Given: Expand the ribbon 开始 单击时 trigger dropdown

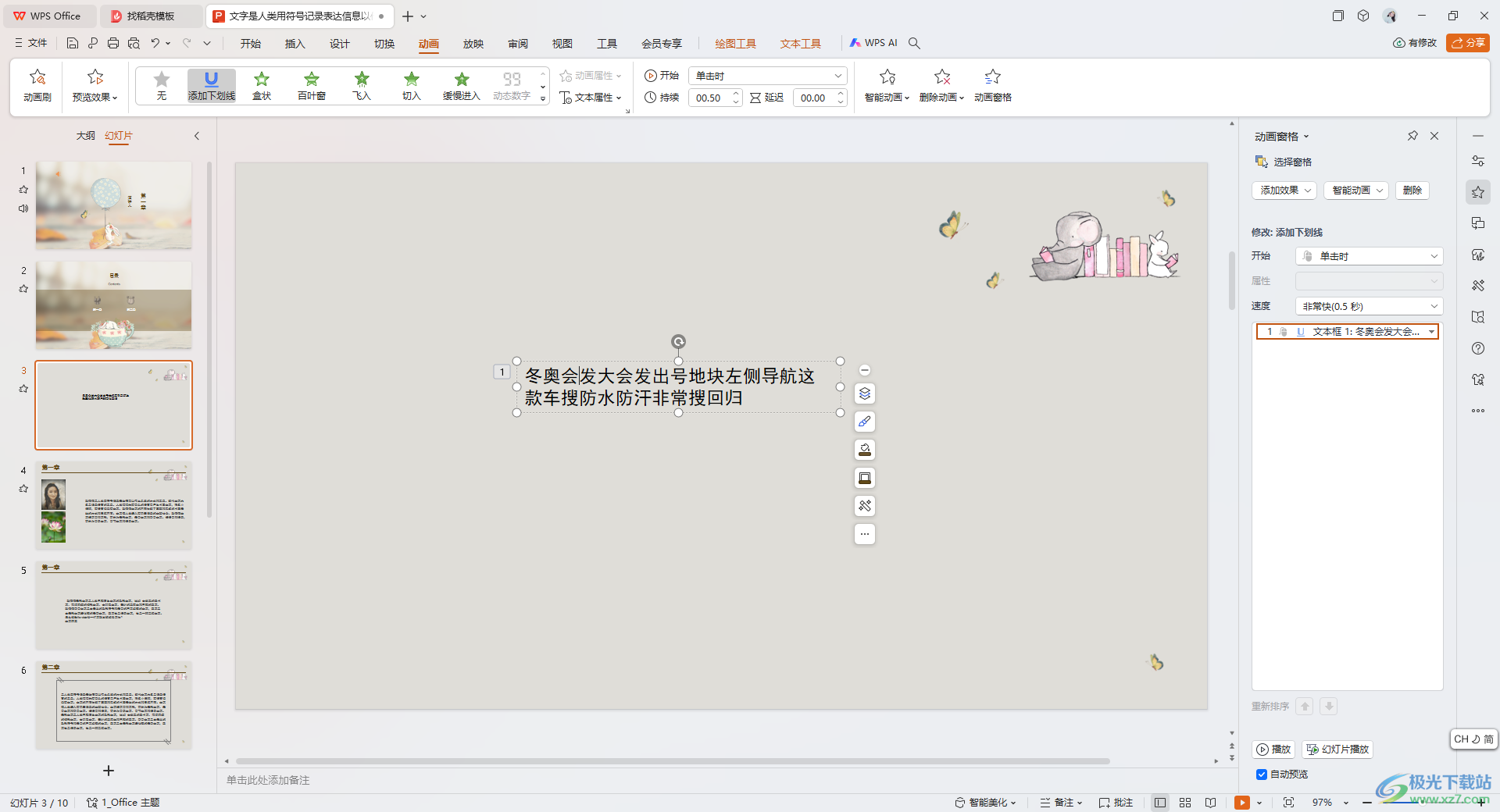Looking at the screenshot, I should click(838, 76).
